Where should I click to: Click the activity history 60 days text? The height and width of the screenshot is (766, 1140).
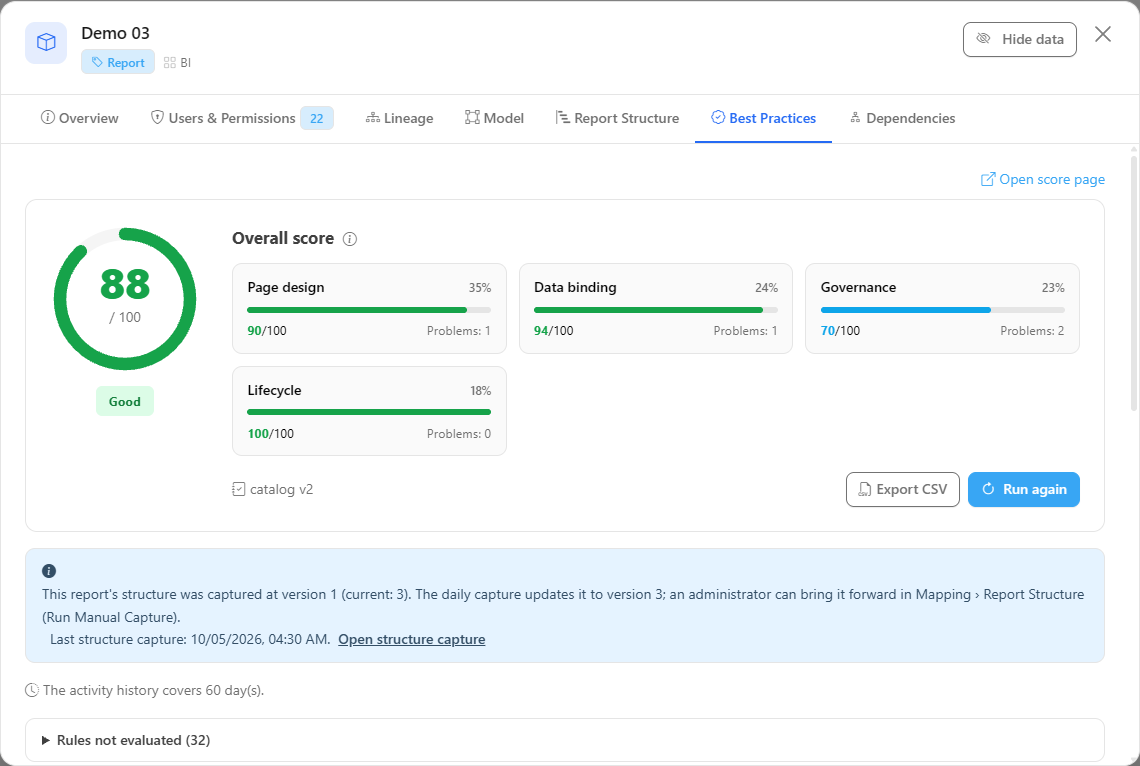point(153,690)
